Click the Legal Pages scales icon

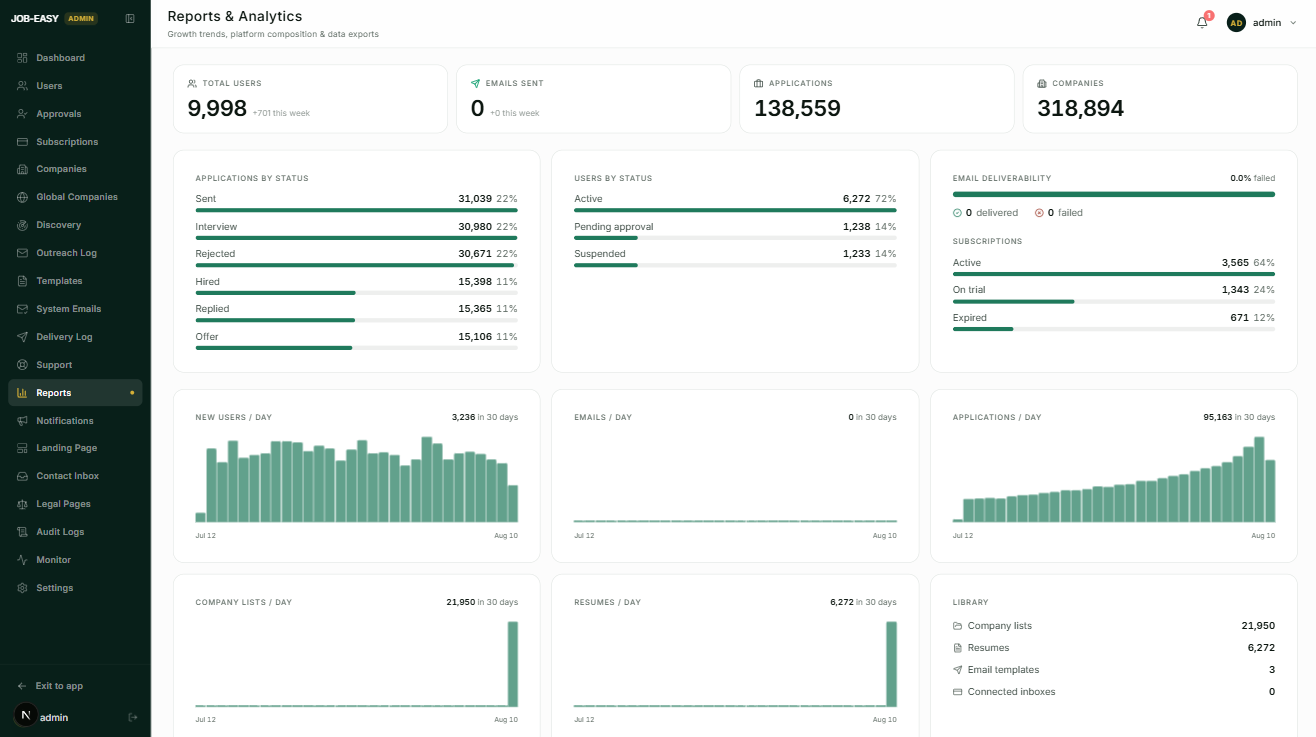coord(22,504)
